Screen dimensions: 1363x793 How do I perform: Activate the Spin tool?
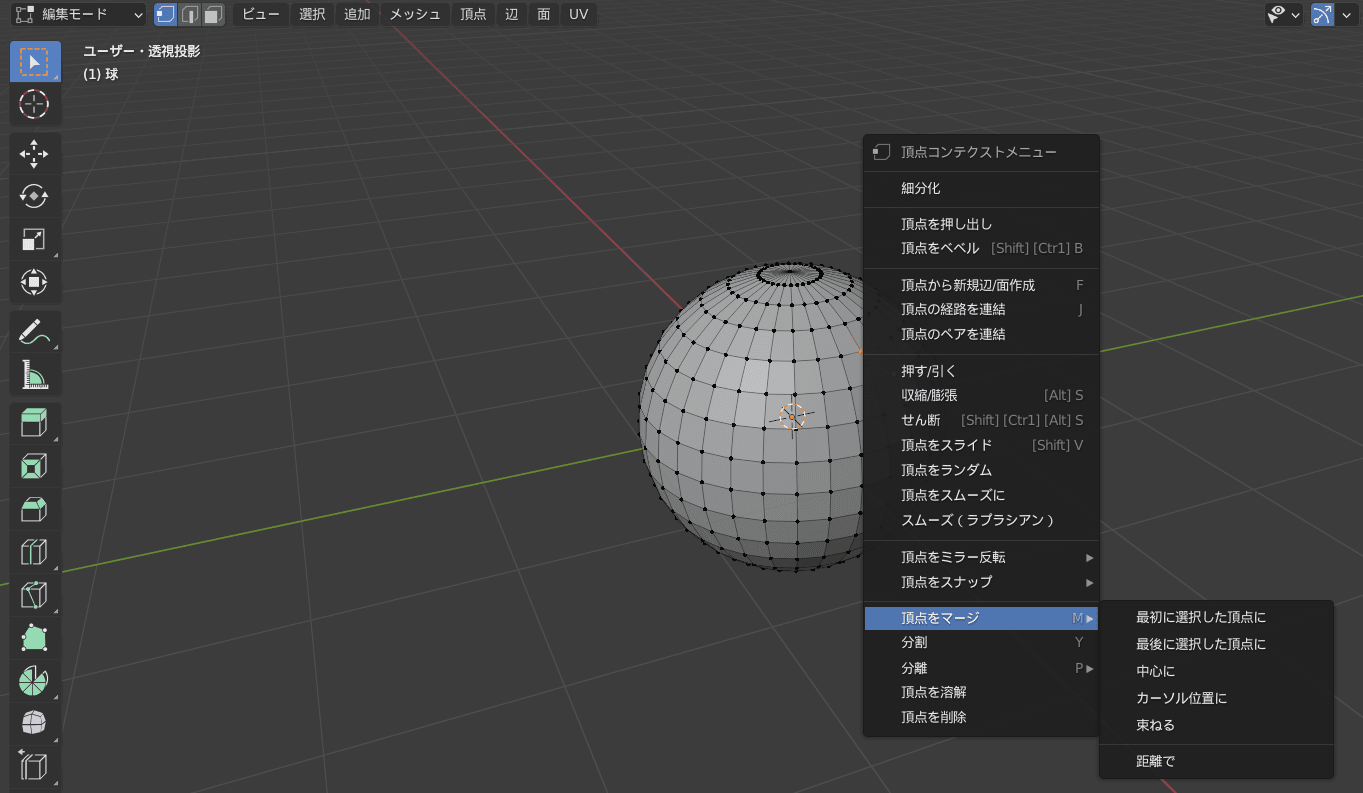[35, 682]
